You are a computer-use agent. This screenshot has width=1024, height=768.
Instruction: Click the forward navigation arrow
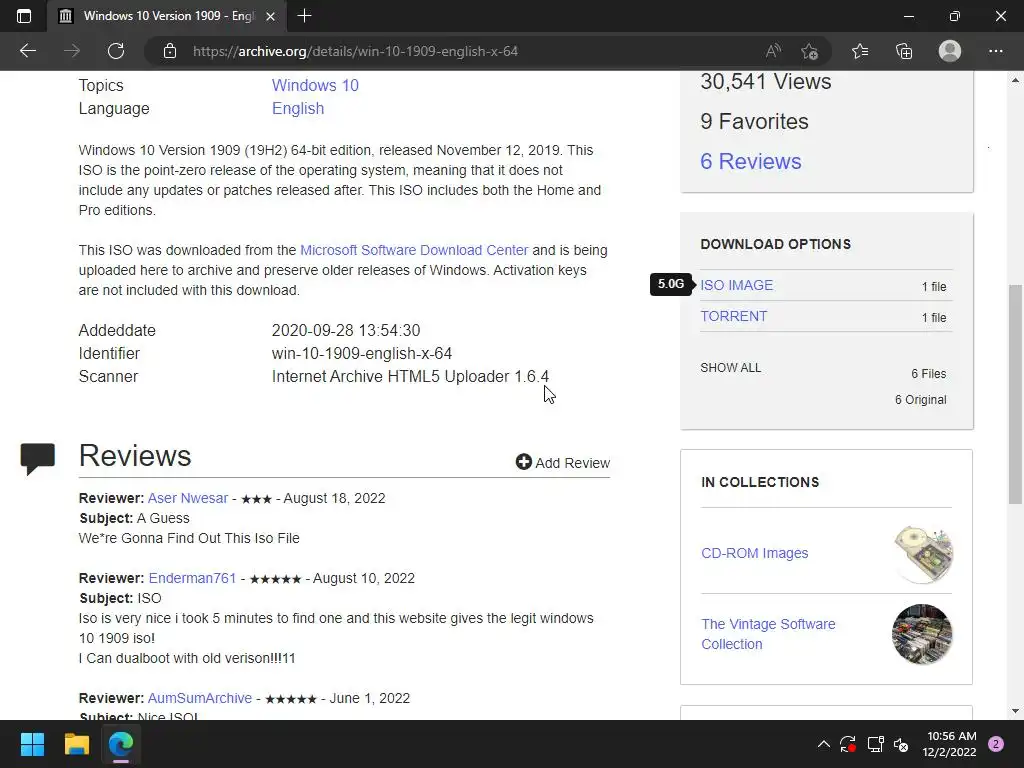coord(72,51)
